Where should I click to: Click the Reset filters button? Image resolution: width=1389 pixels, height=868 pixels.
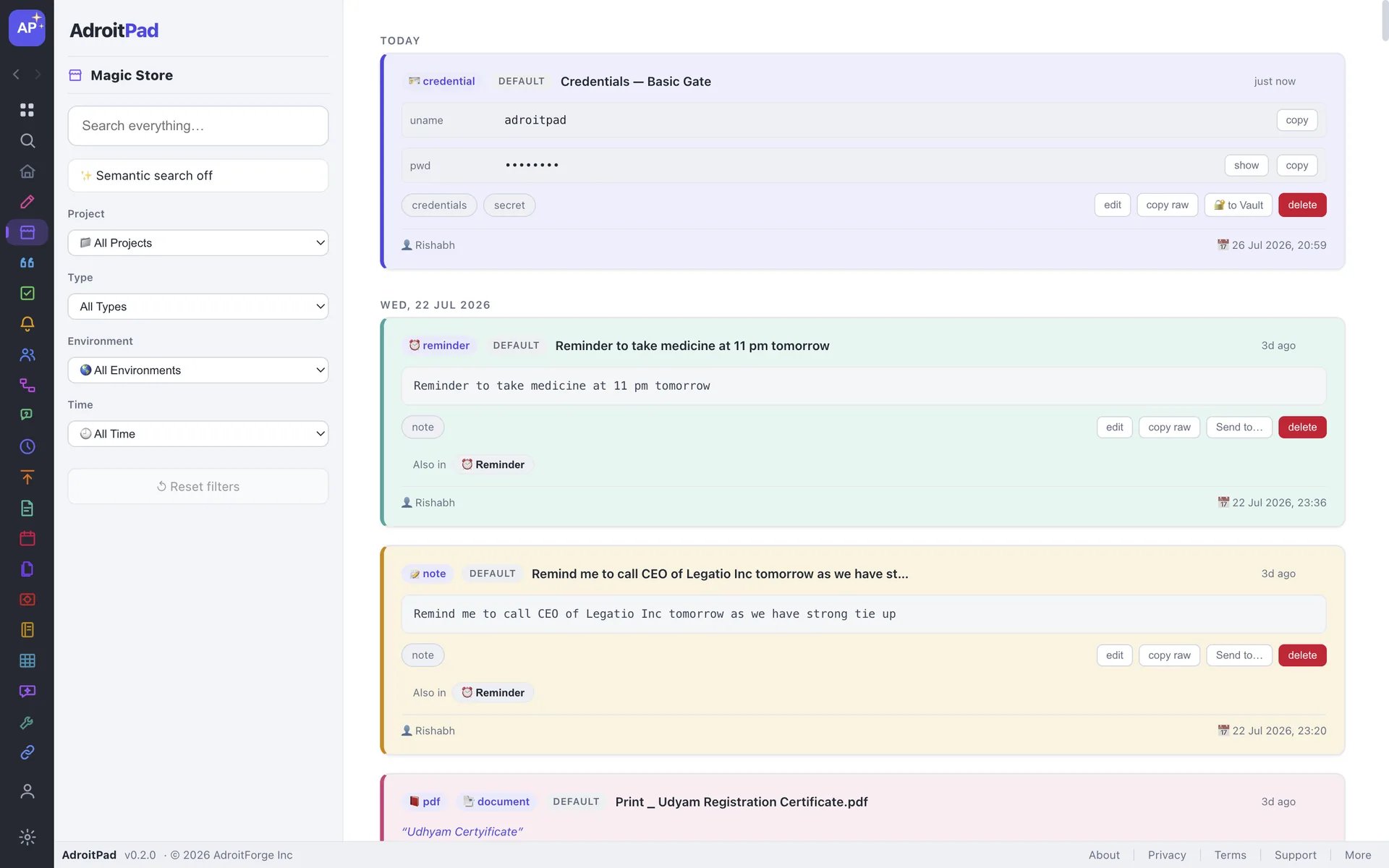coord(197,487)
